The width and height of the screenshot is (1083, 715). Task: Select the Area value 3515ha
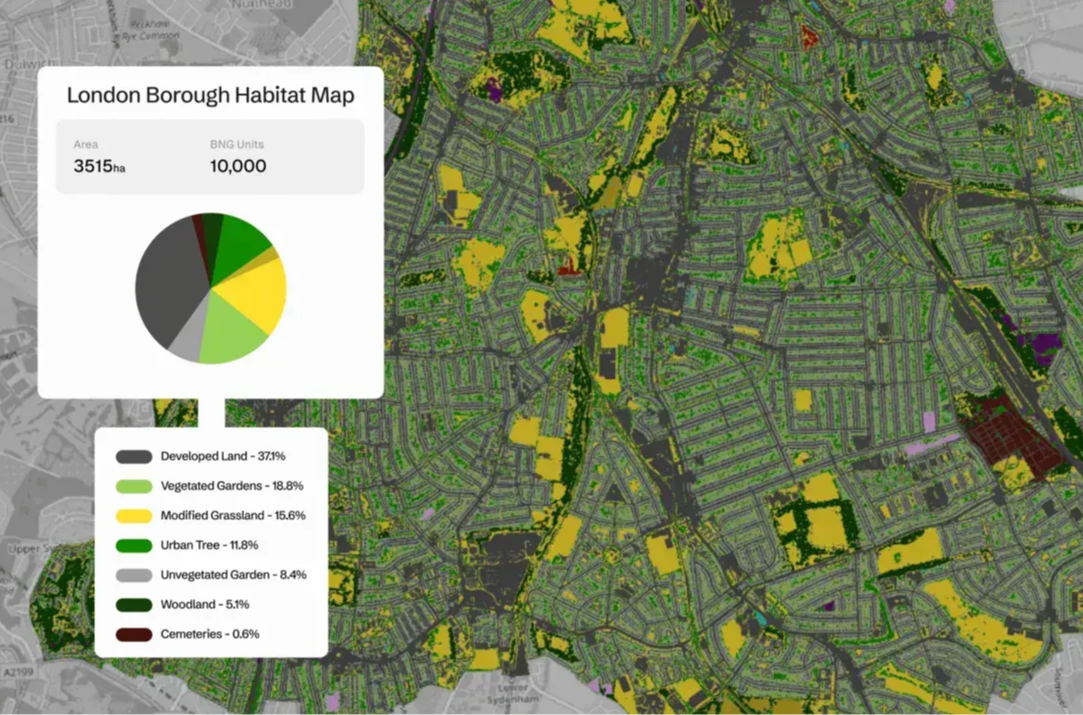click(x=99, y=166)
